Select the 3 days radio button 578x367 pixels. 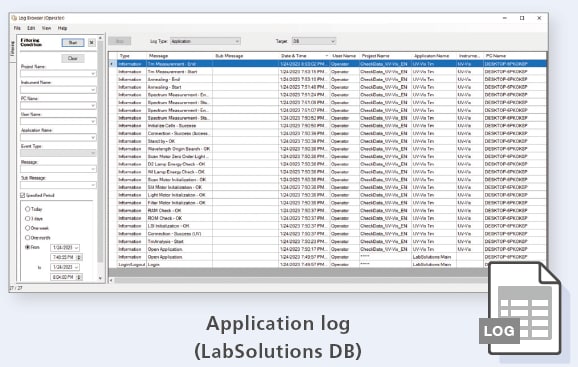pos(28,219)
